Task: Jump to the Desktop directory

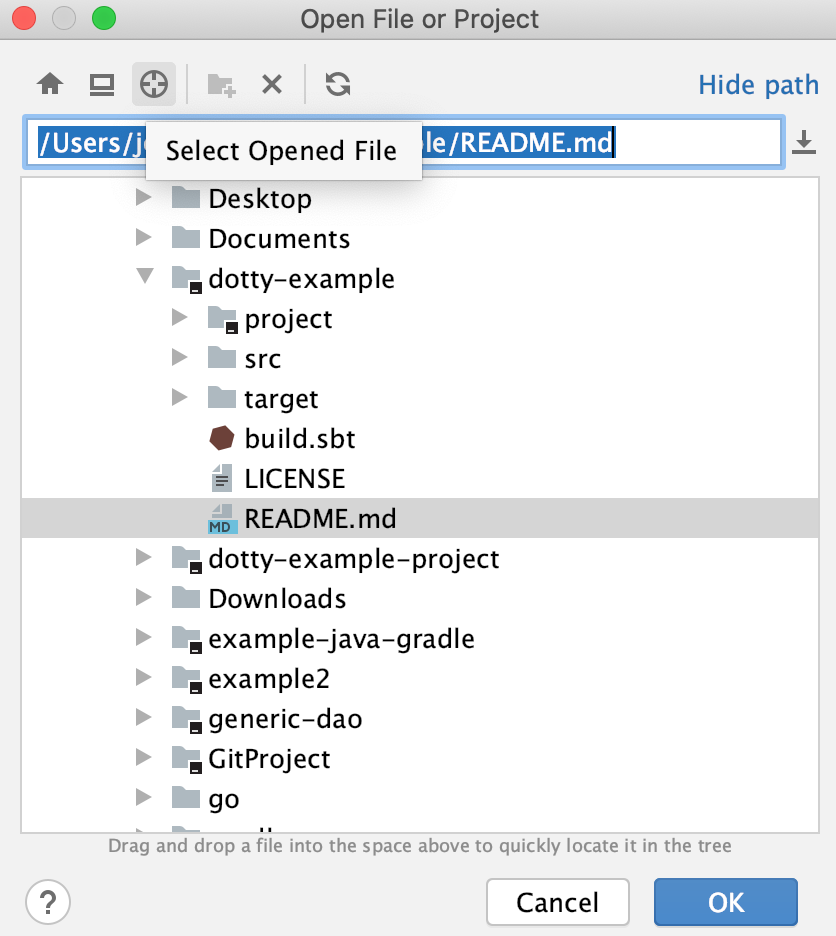Action: (x=101, y=84)
